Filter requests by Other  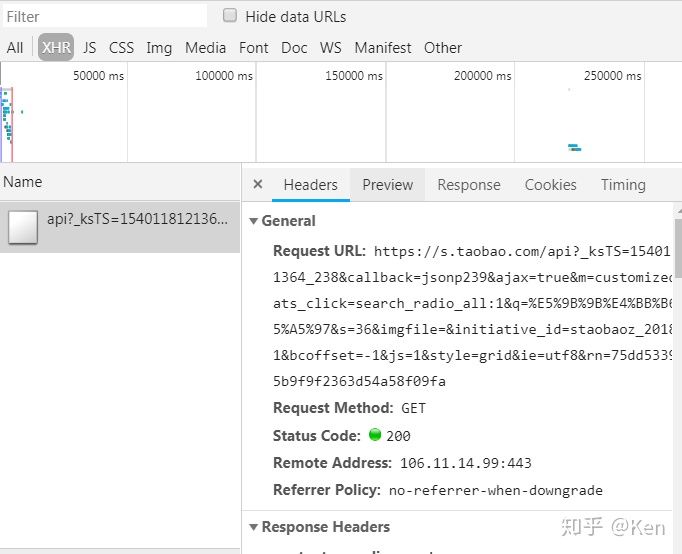(x=443, y=47)
